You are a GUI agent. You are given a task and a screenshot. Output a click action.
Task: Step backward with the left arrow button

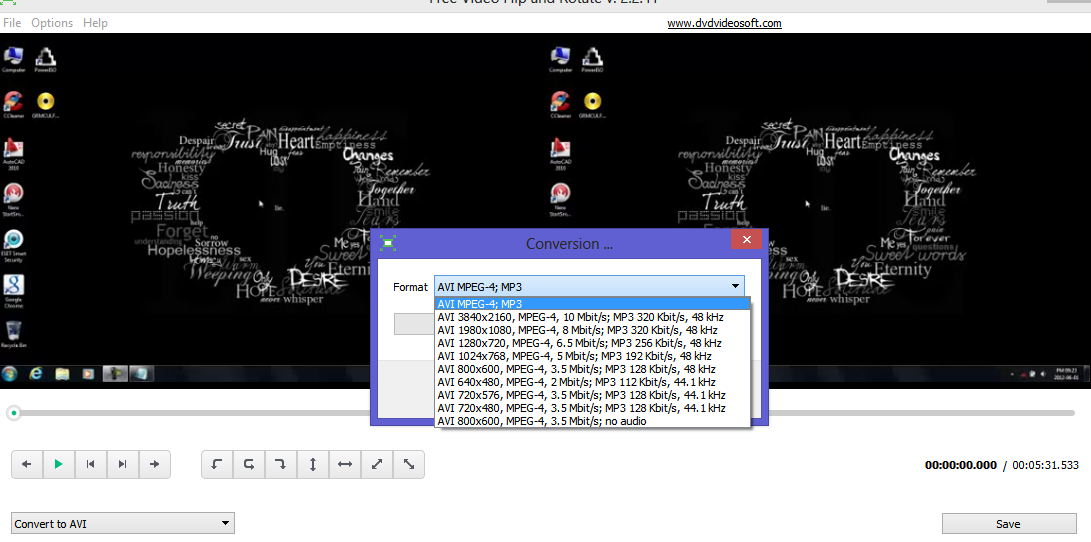(x=27, y=465)
